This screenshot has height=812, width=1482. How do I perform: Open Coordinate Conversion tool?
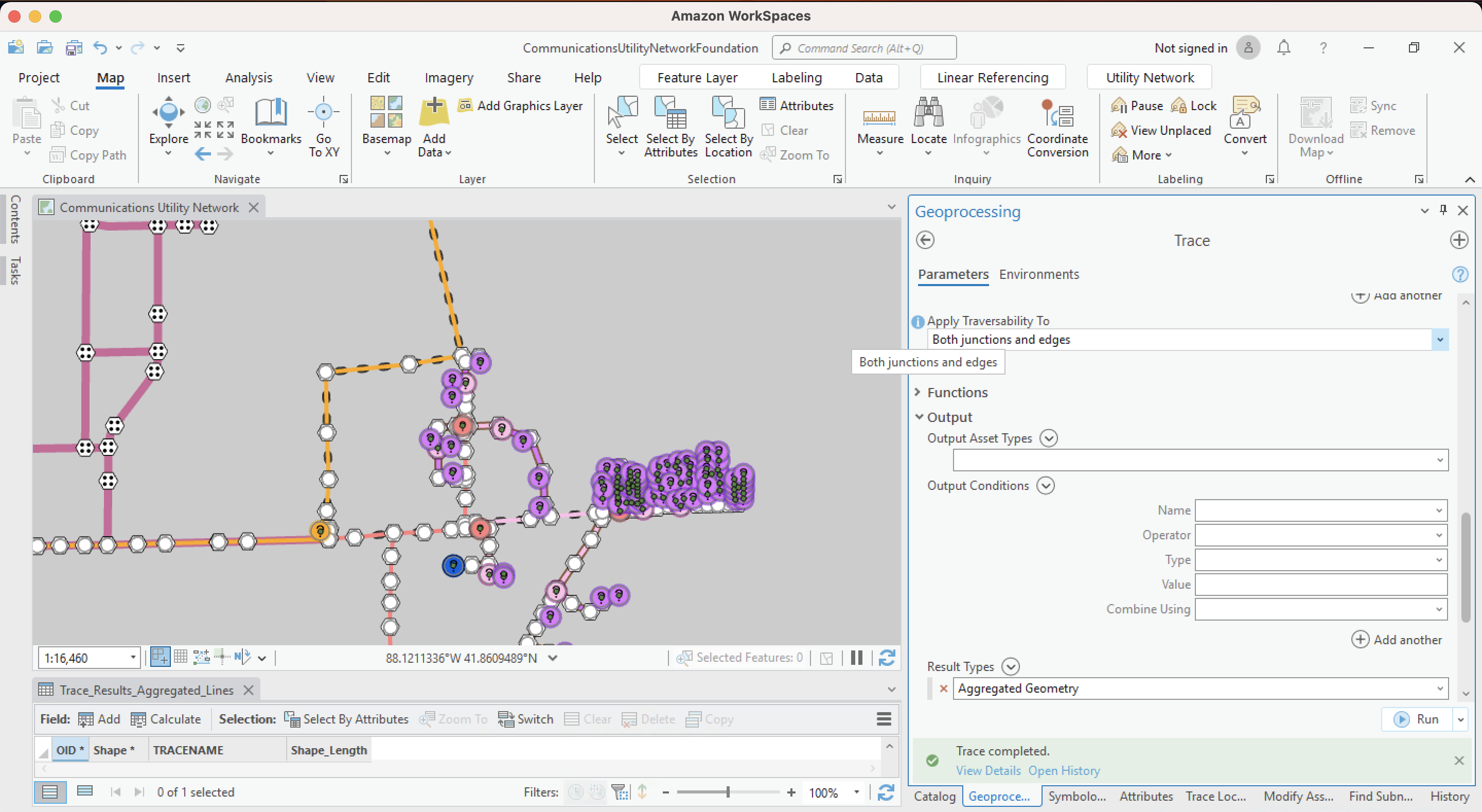[x=1057, y=127]
